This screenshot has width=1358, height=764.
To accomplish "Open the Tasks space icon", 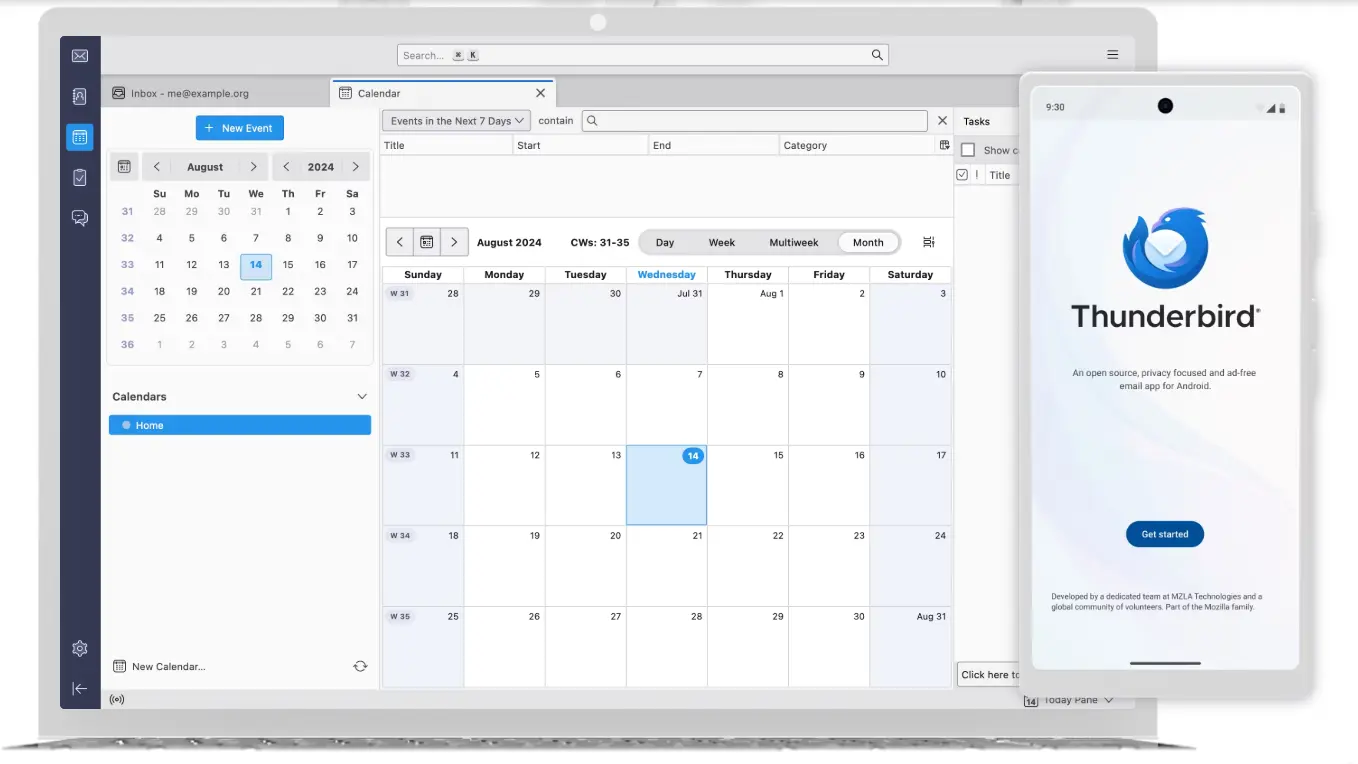I will coord(80,177).
